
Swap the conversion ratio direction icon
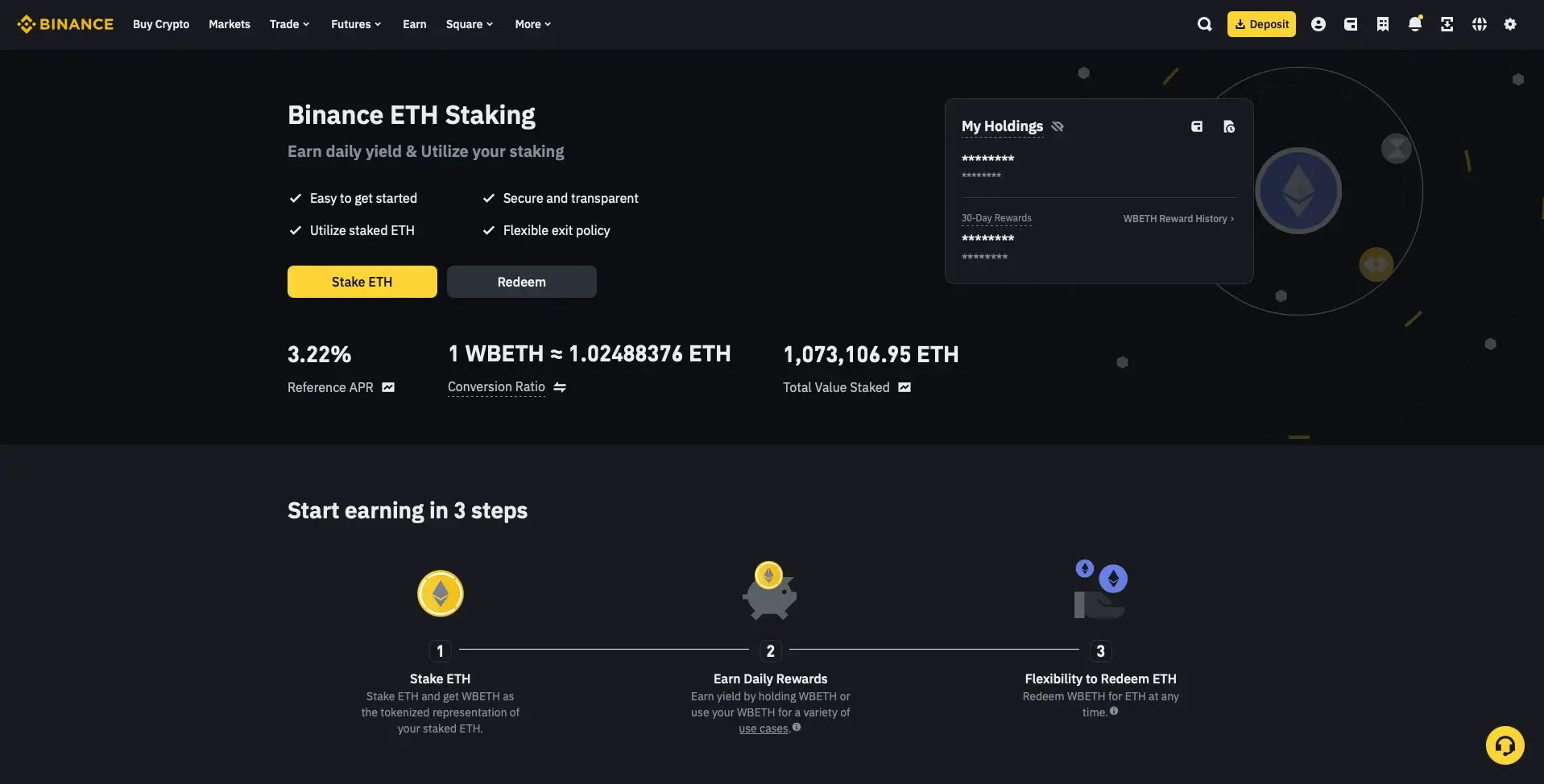pyautogui.click(x=560, y=387)
